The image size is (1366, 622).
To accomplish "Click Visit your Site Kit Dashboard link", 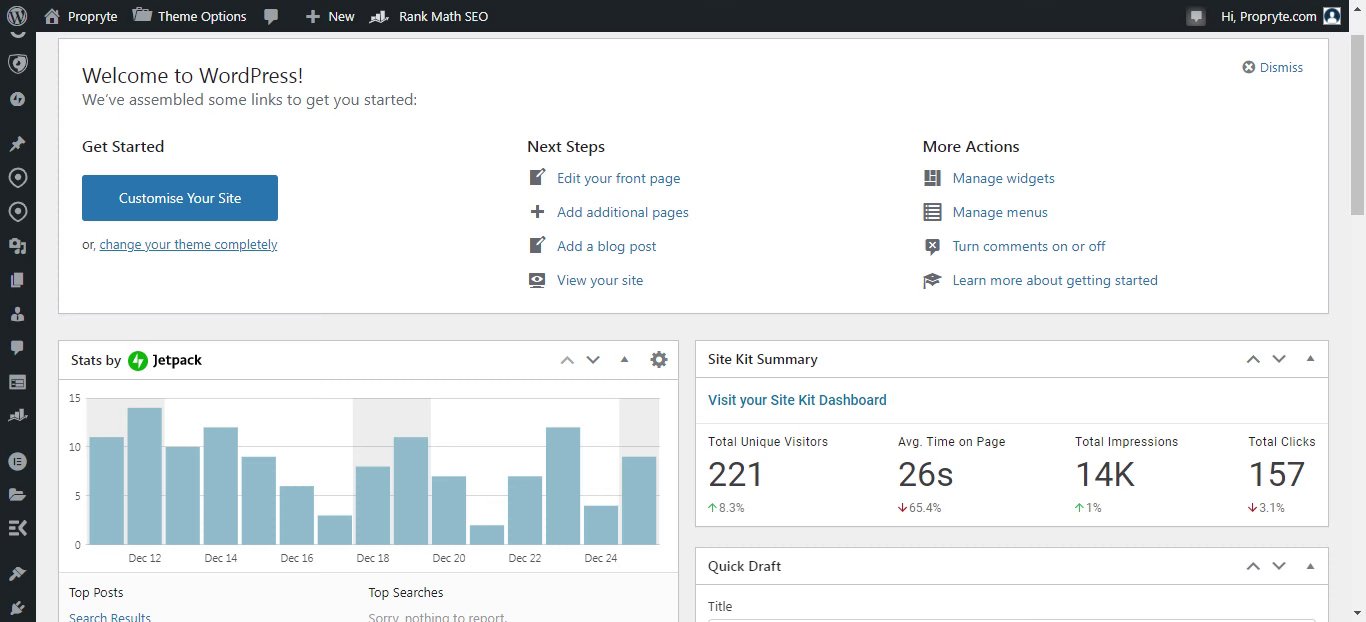I will point(797,400).
